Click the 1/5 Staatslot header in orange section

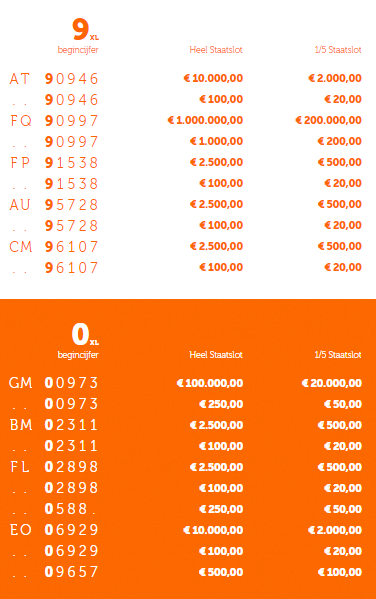[x=338, y=355]
